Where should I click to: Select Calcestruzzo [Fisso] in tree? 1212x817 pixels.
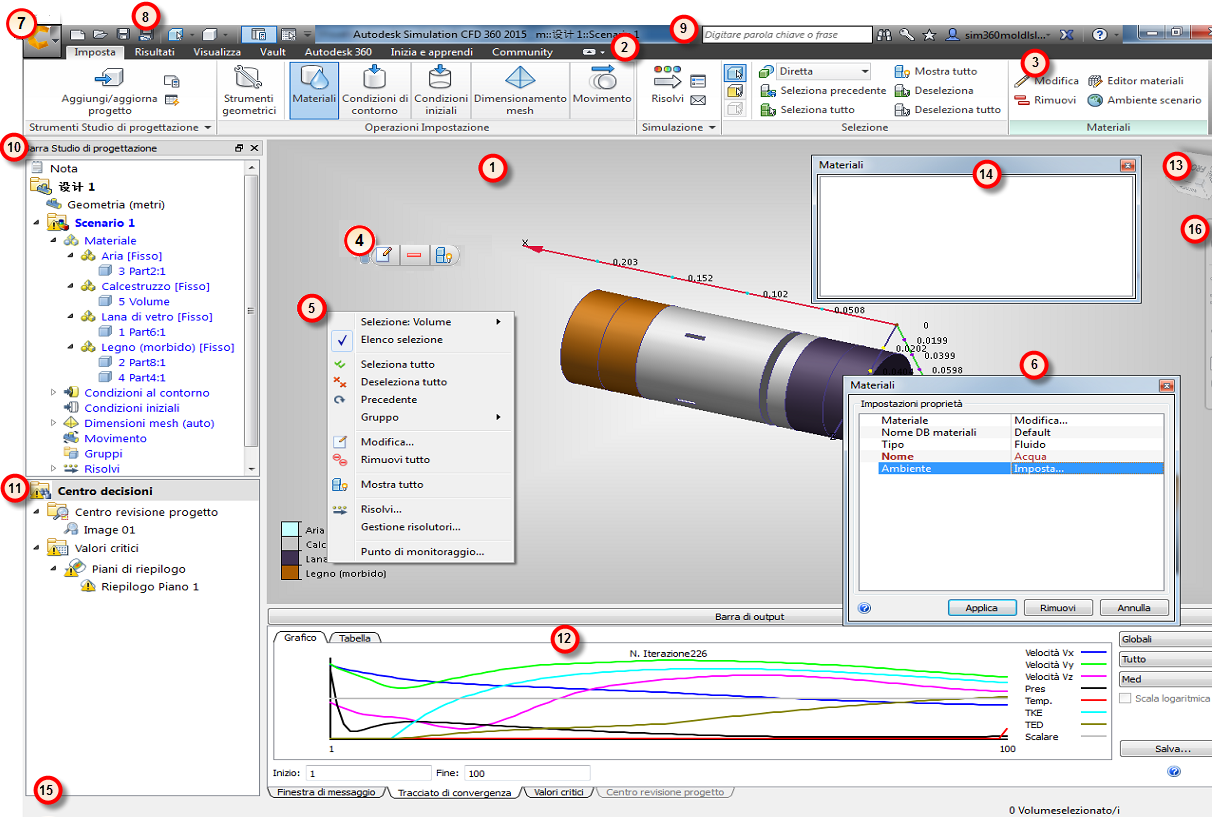click(155, 286)
